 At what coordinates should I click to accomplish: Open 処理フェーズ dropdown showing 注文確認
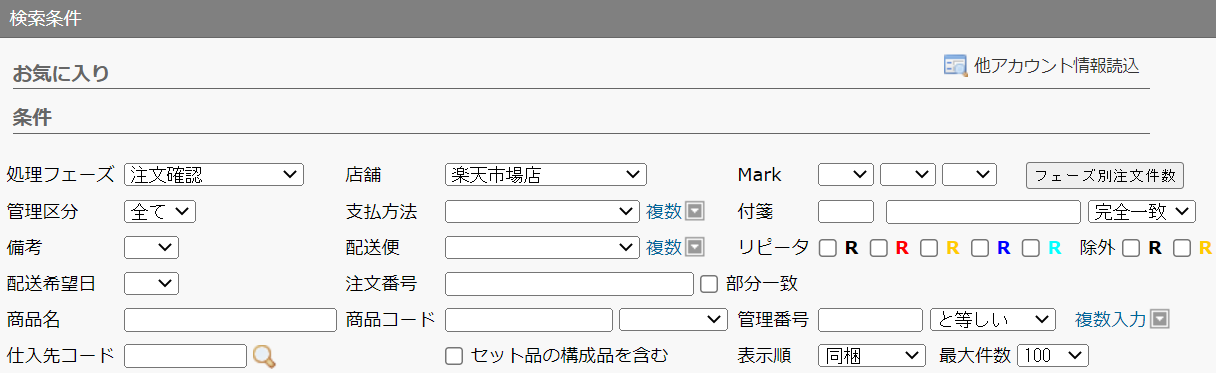214,175
